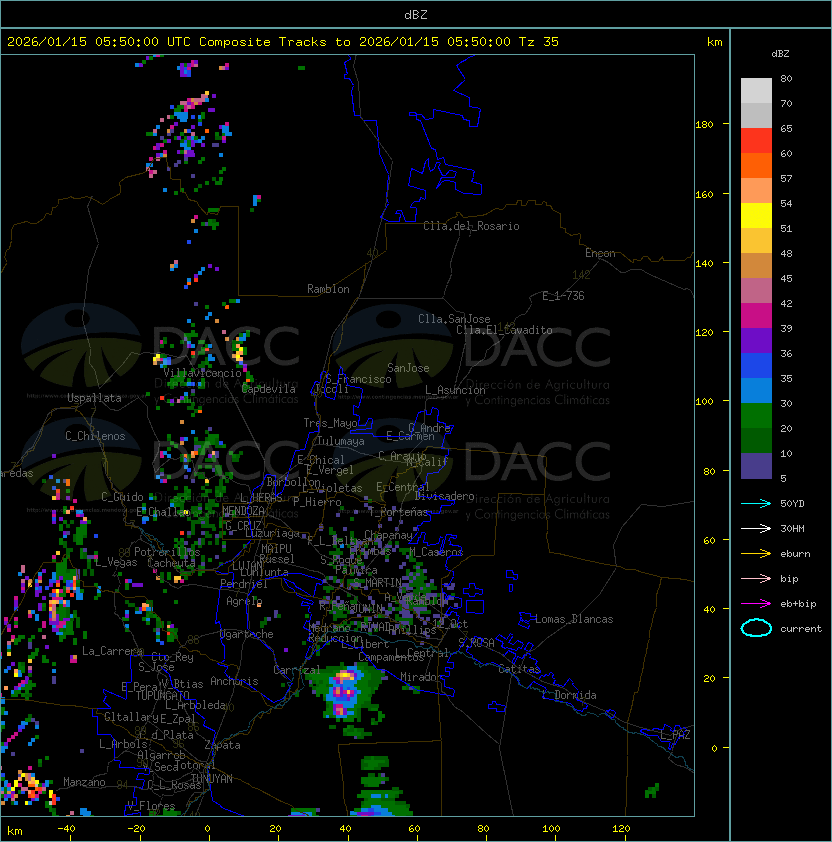
Task: Click the white 30HM arrow in legend
Action: point(756,528)
